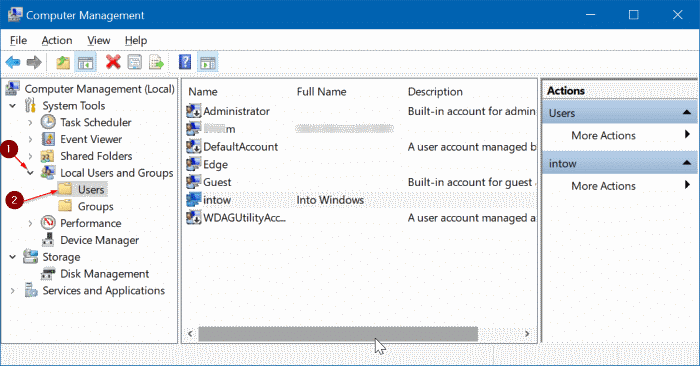Toggle Show/Hide Action Pane toolbar icon
The image size is (700, 366).
coord(208,62)
